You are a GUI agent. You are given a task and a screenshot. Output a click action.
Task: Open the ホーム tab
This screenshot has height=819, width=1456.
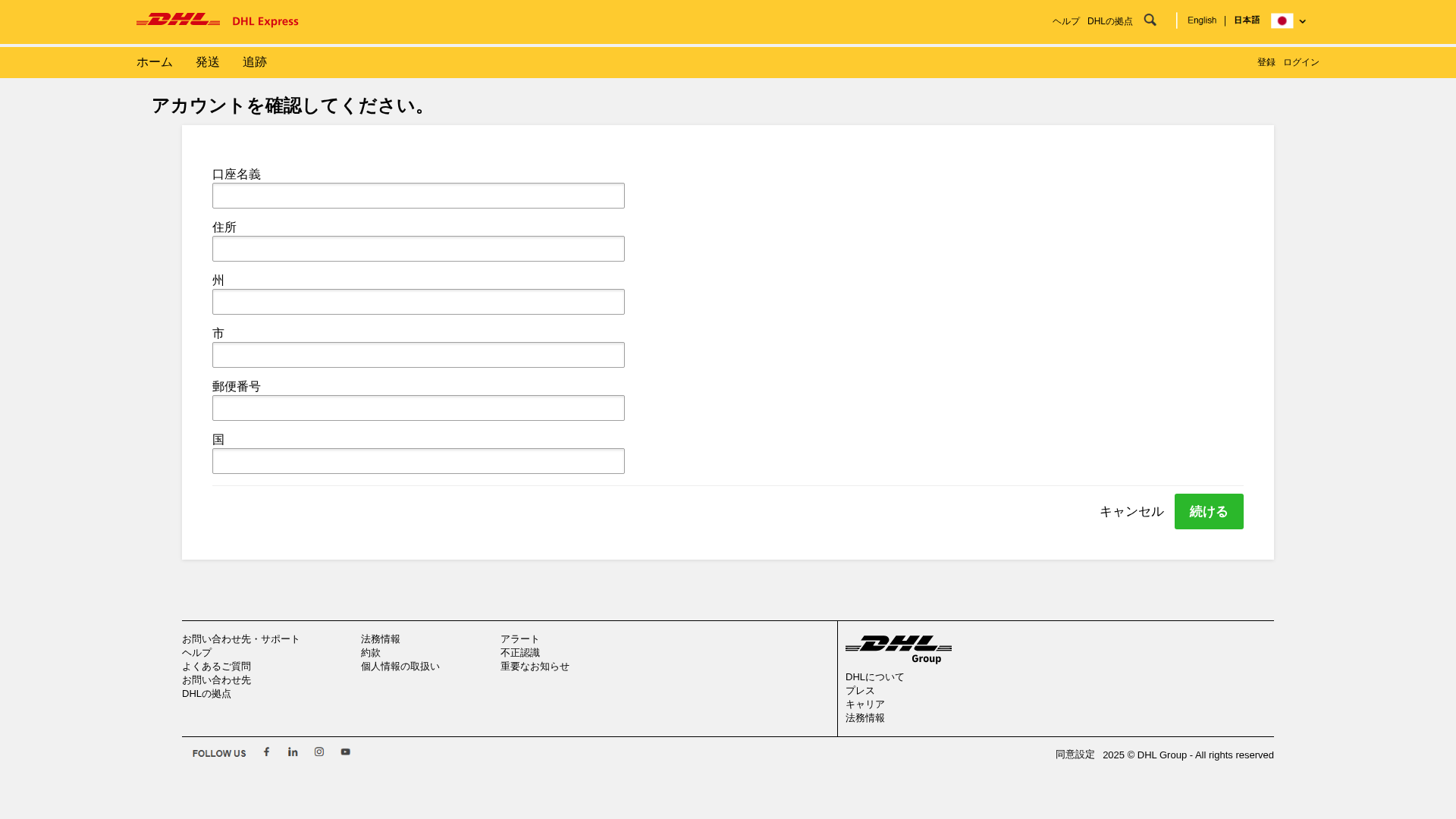click(x=154, y=62)
